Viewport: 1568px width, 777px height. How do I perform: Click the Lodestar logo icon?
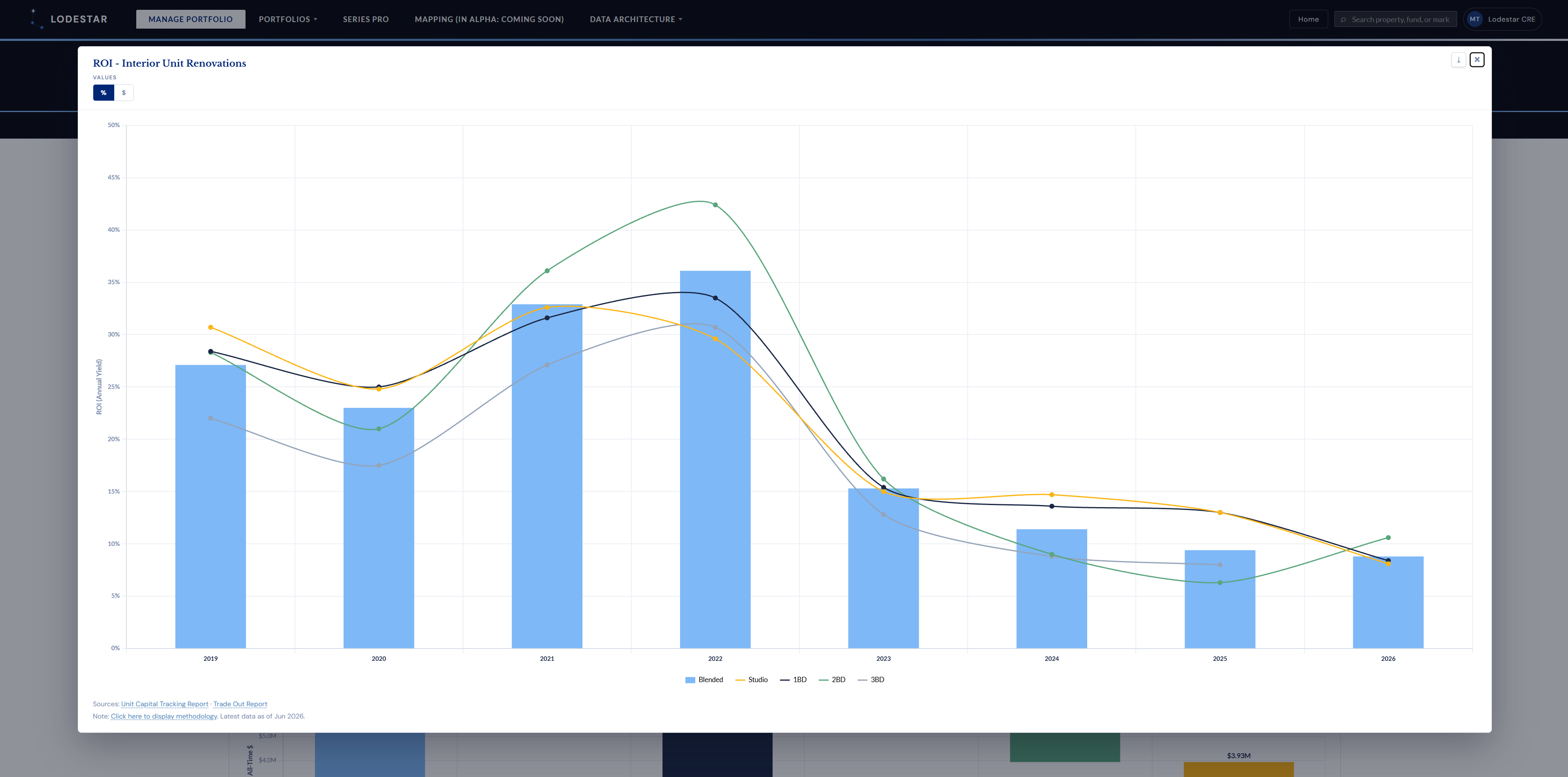pyautogui.click(x=36, y=19)
